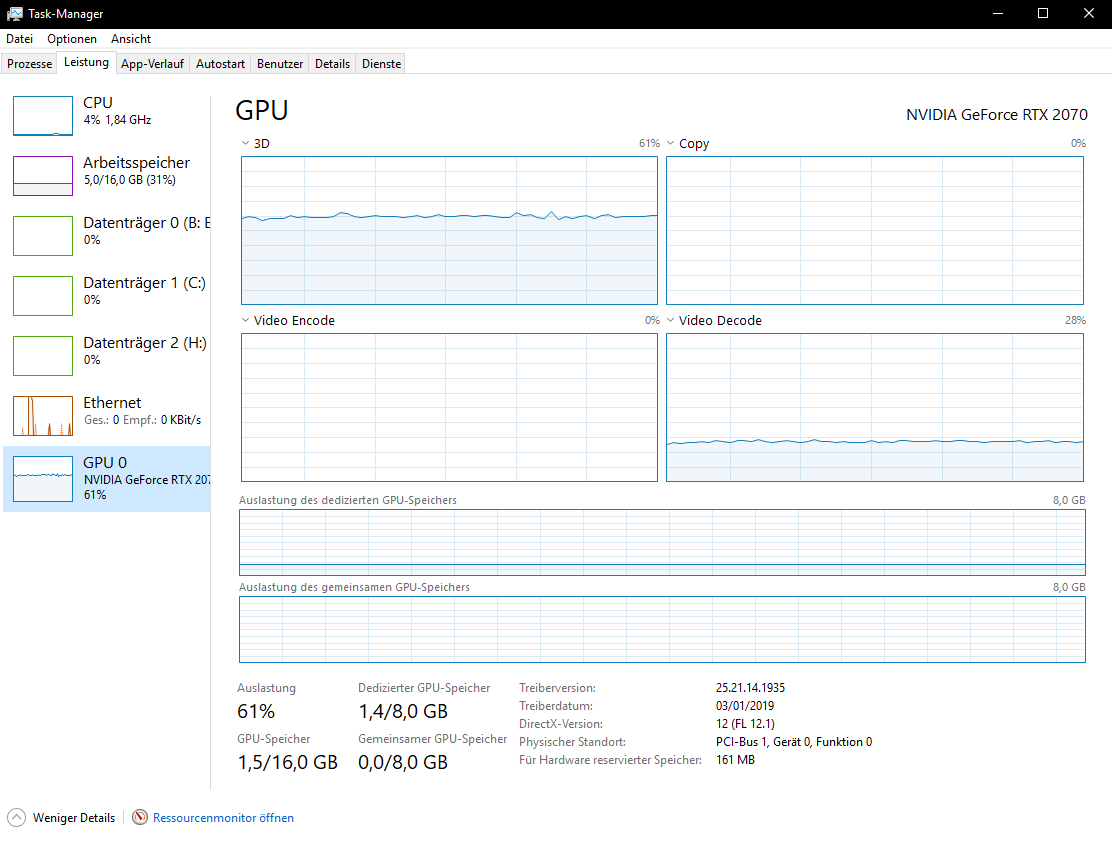Click the 0,0/8,0 GB shared memory value
The width and height of the screenshot is (1112, 842).
(x=403, y=763)
